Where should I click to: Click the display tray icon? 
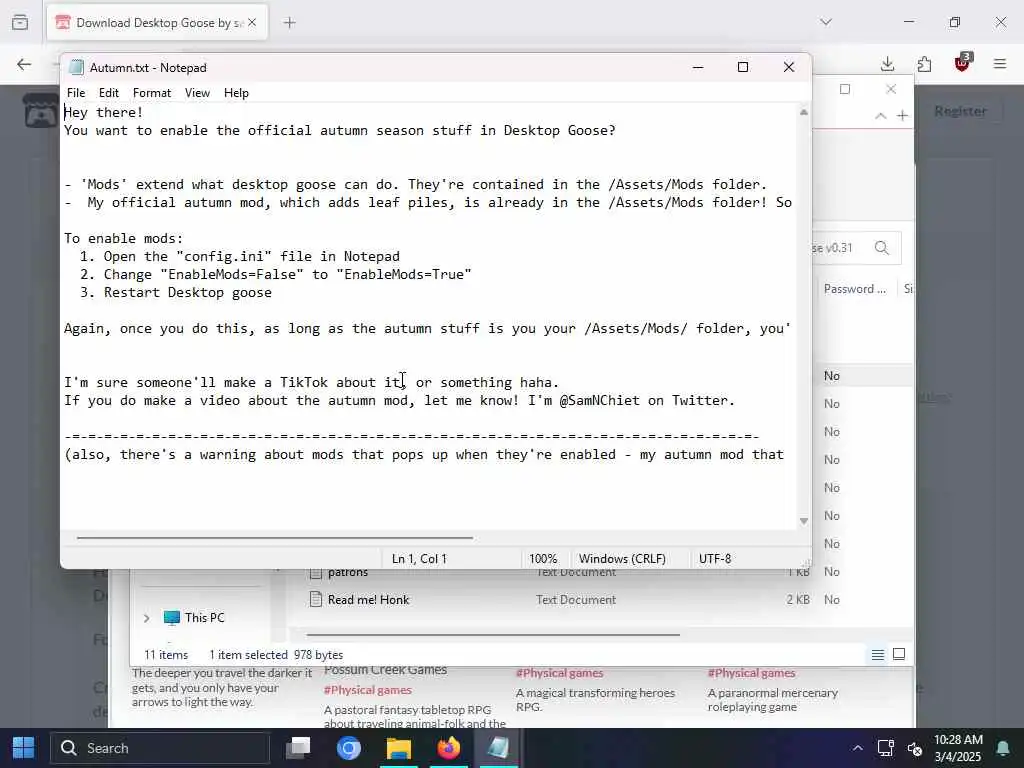tap(886, 748)
